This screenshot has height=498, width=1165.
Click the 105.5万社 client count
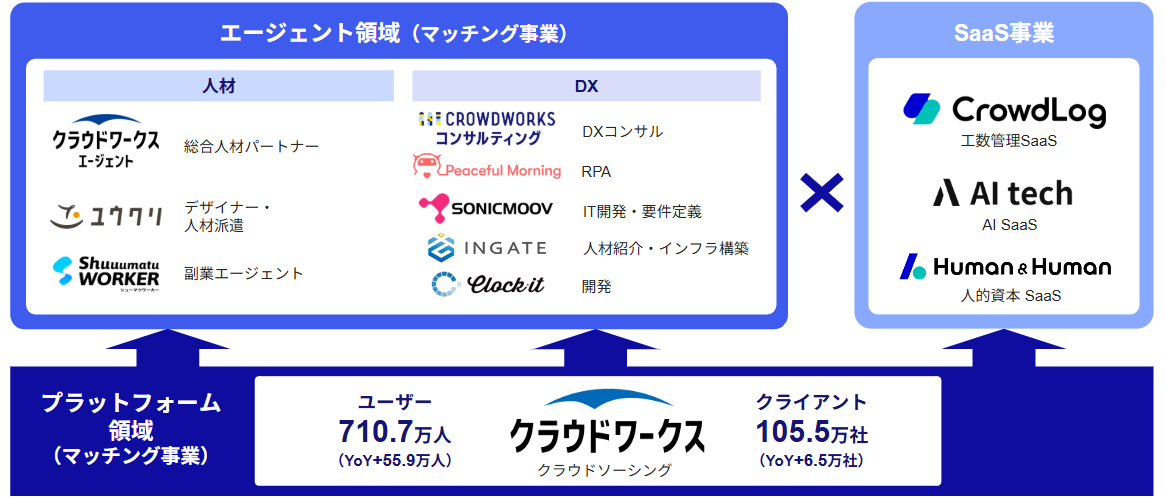[x=811, y=432]
